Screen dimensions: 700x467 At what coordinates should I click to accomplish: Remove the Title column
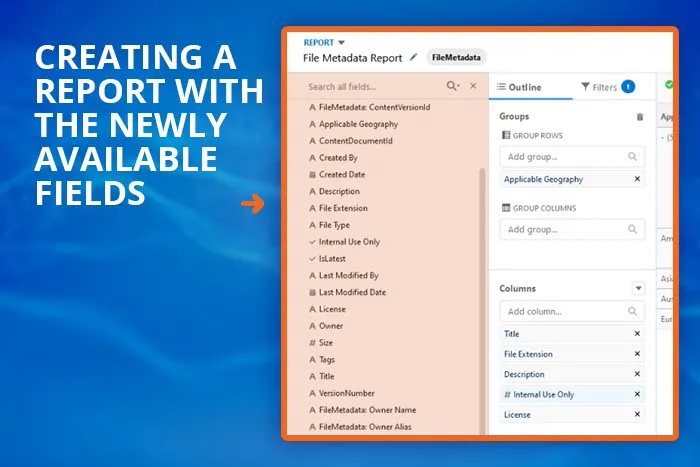coord(638,334)
